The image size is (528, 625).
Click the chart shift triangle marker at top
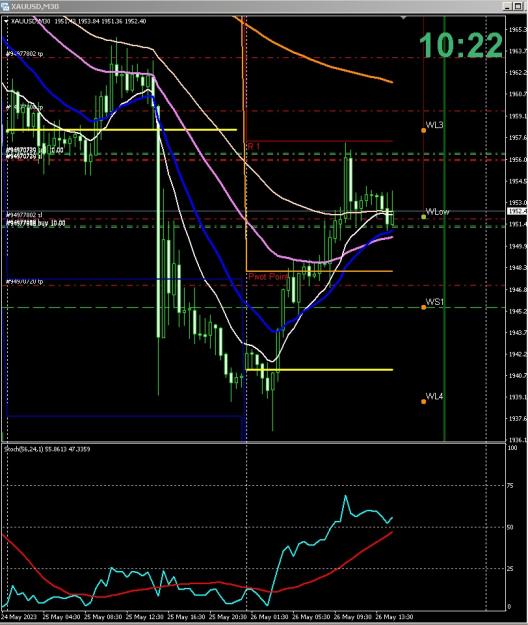(x=403, y=18)
